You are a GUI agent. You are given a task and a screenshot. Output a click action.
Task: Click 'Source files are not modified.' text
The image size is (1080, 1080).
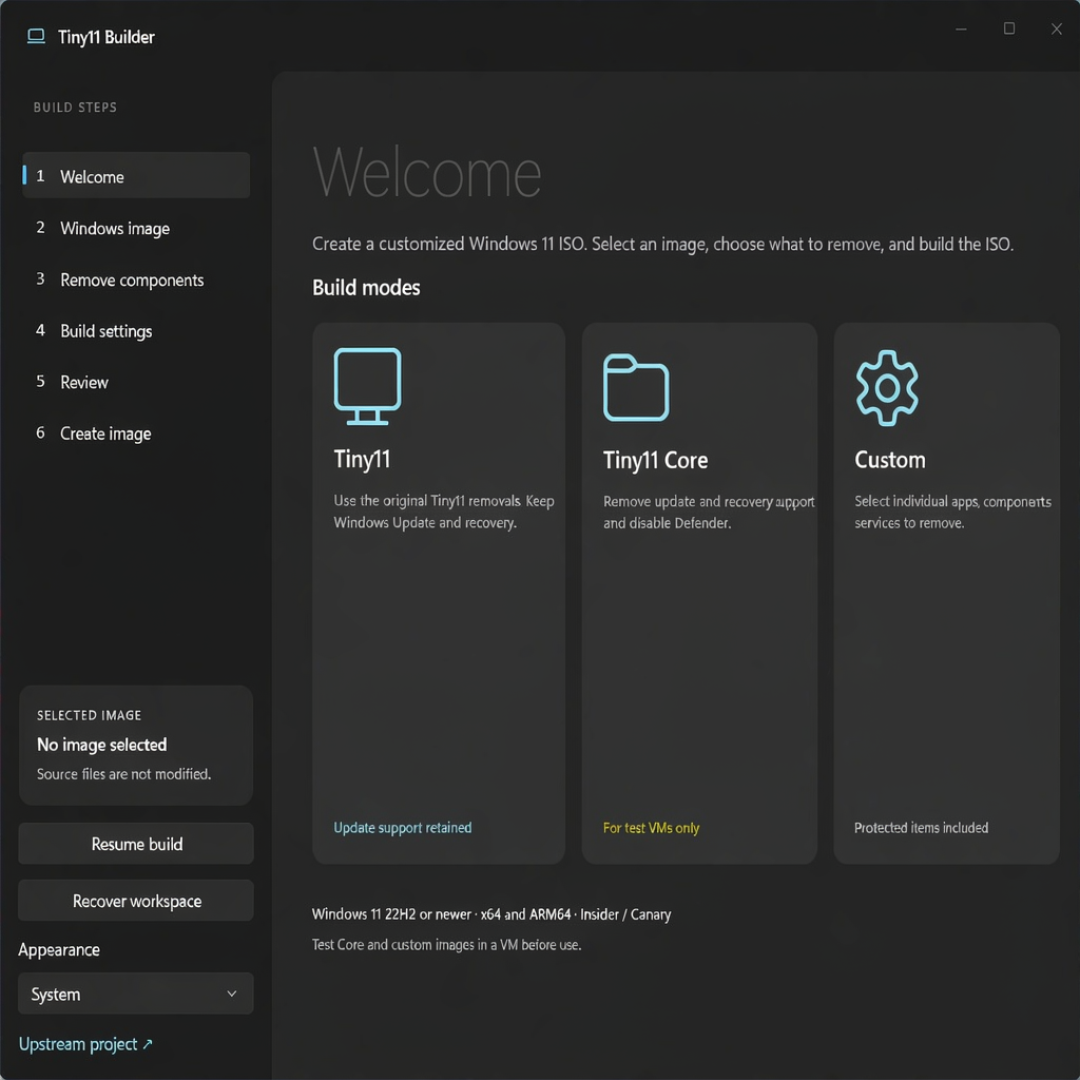pos(124,774)
